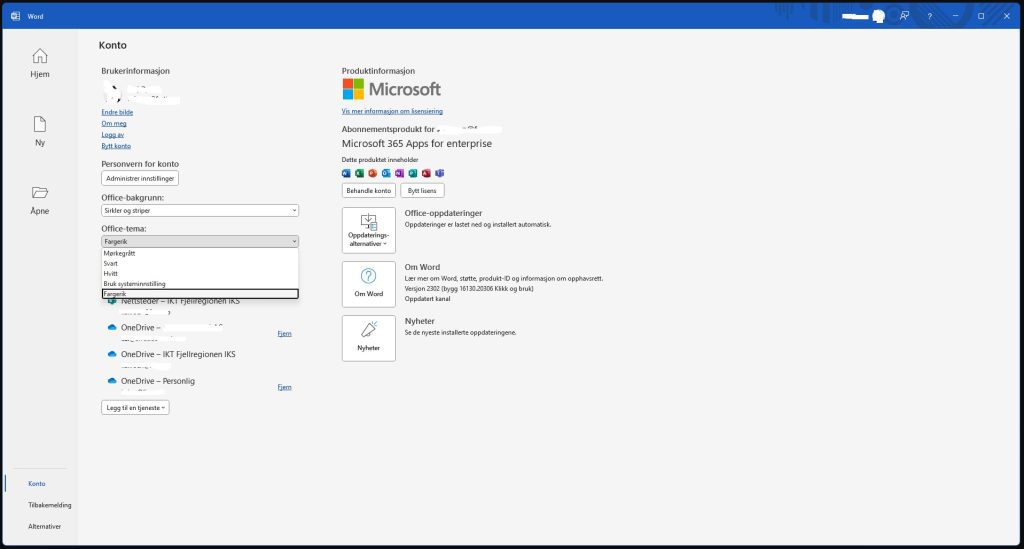Click the Om meg link

pyautogui.click(x=114, y=123)
